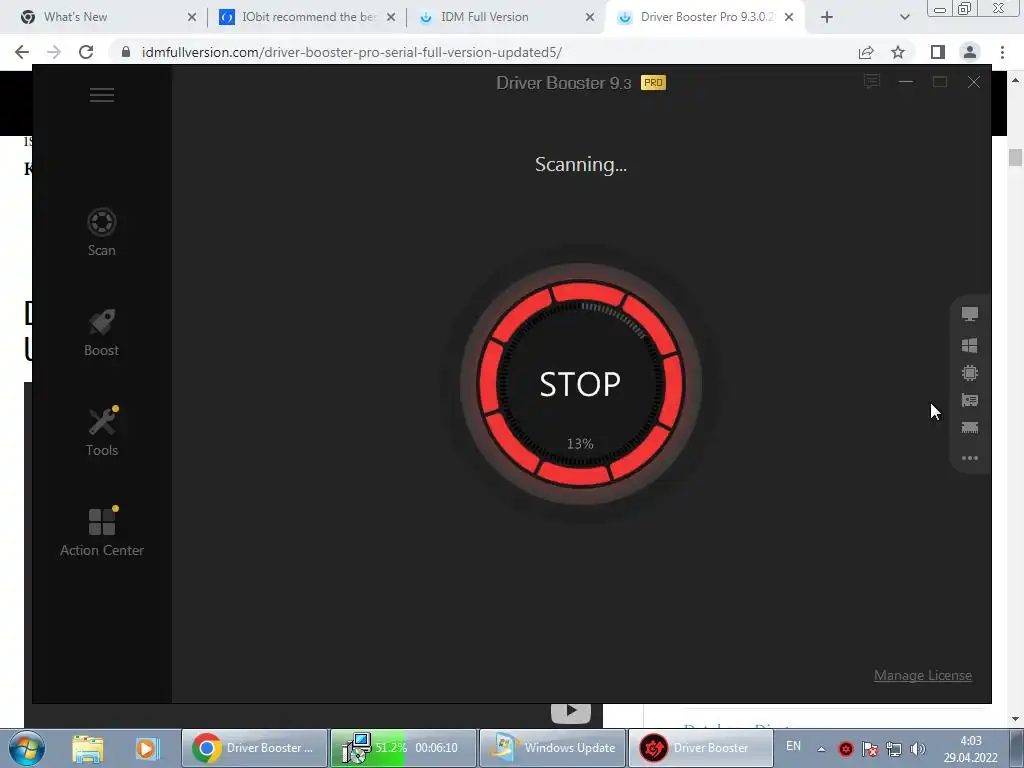
Task: Show CPU chip info in side panel
Action: click(970, 373)
